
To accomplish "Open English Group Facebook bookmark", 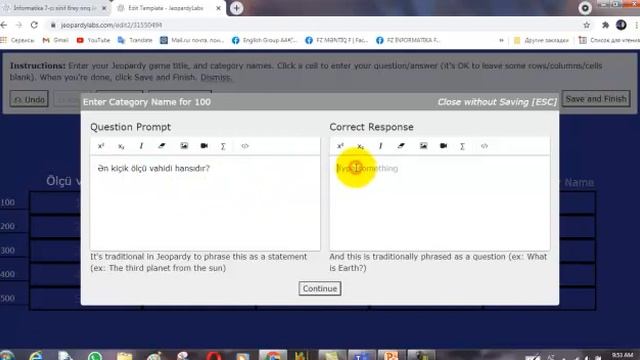I will (x=264, y=40).
